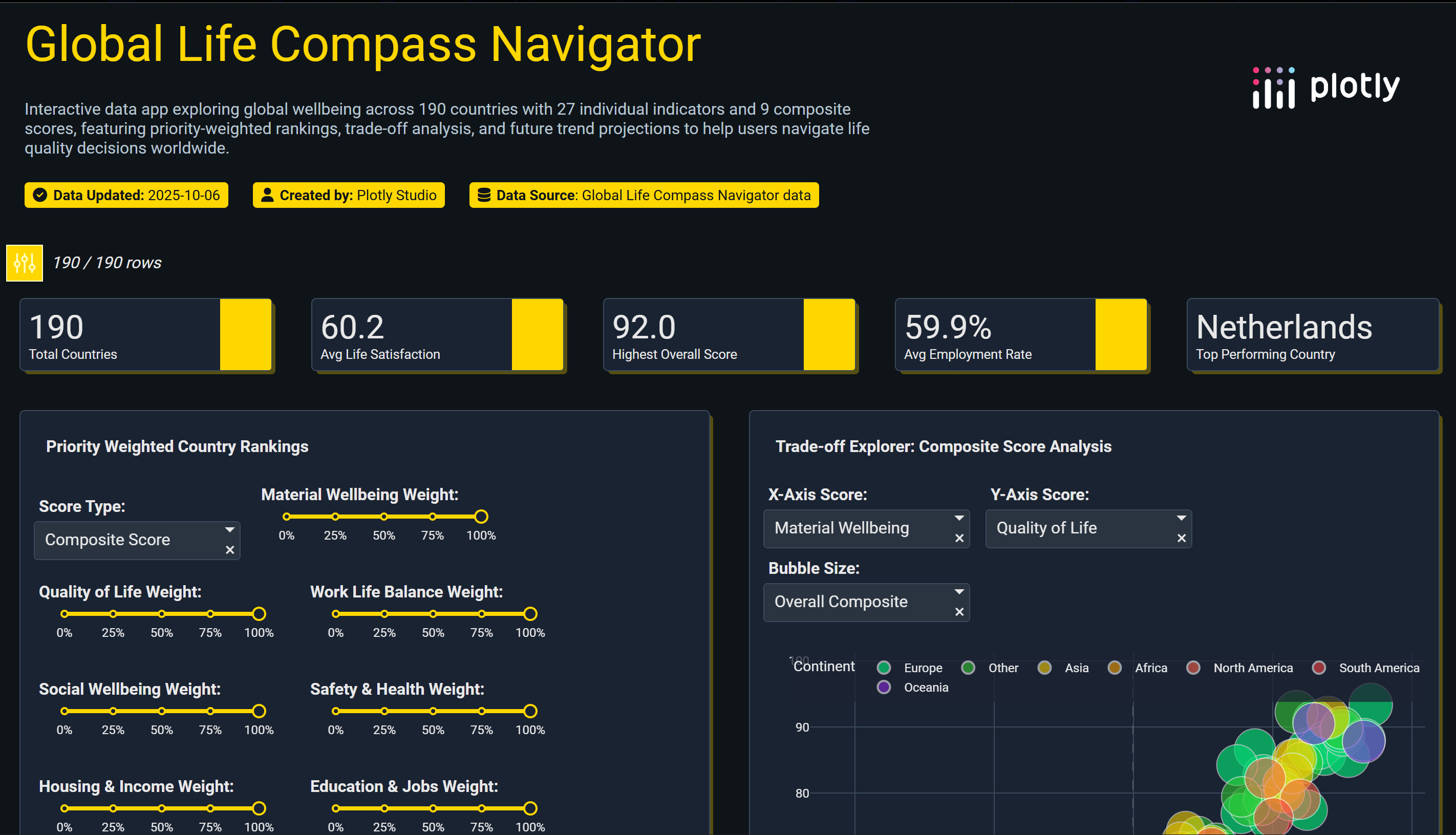This screenshot has width=1456, height=835.
Task: Open the Bubble Size dropdown
Action: (959, 591)
